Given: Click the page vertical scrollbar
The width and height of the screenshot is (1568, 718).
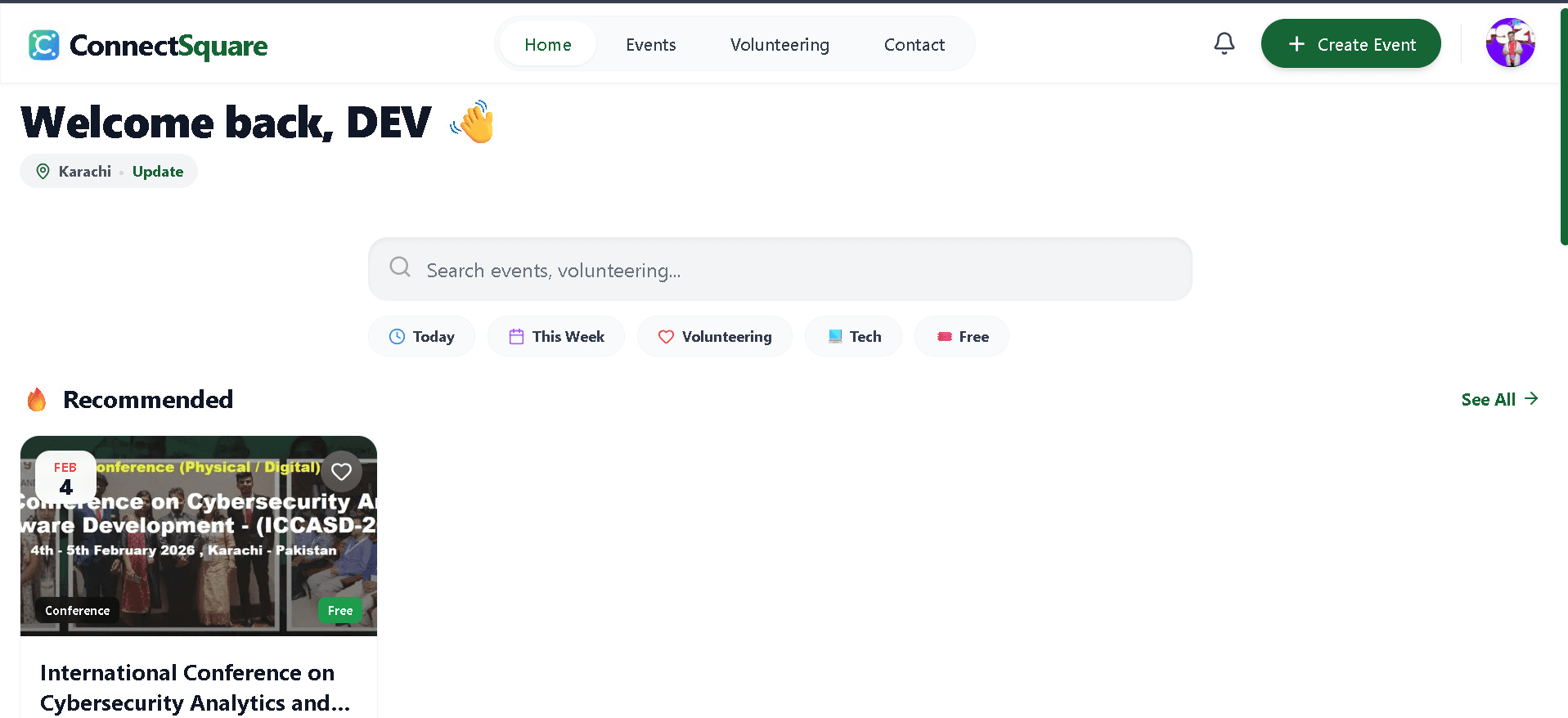Looking at the screenshot, I should tap(1563, 127).
